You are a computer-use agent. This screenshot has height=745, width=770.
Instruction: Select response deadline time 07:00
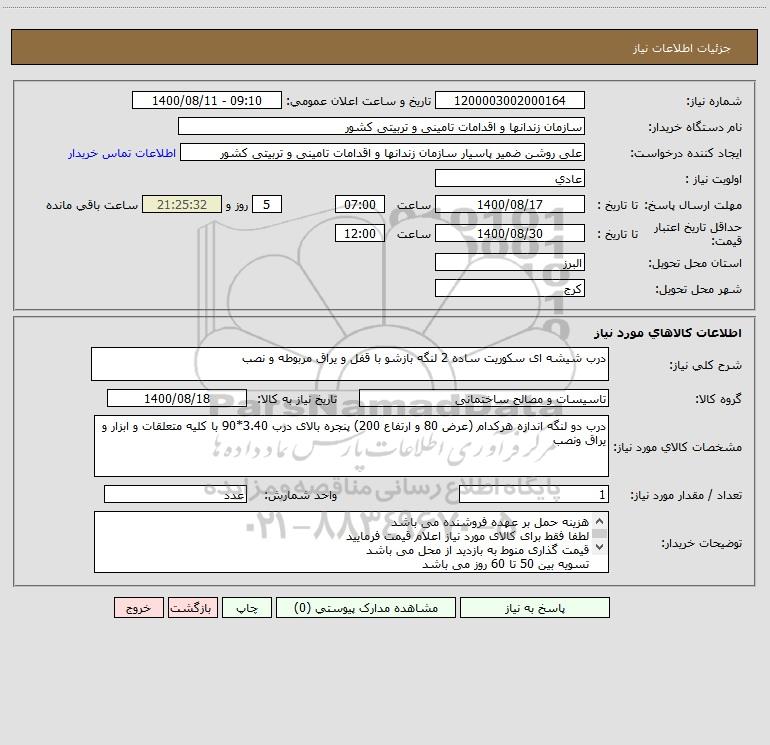(359, 204)
